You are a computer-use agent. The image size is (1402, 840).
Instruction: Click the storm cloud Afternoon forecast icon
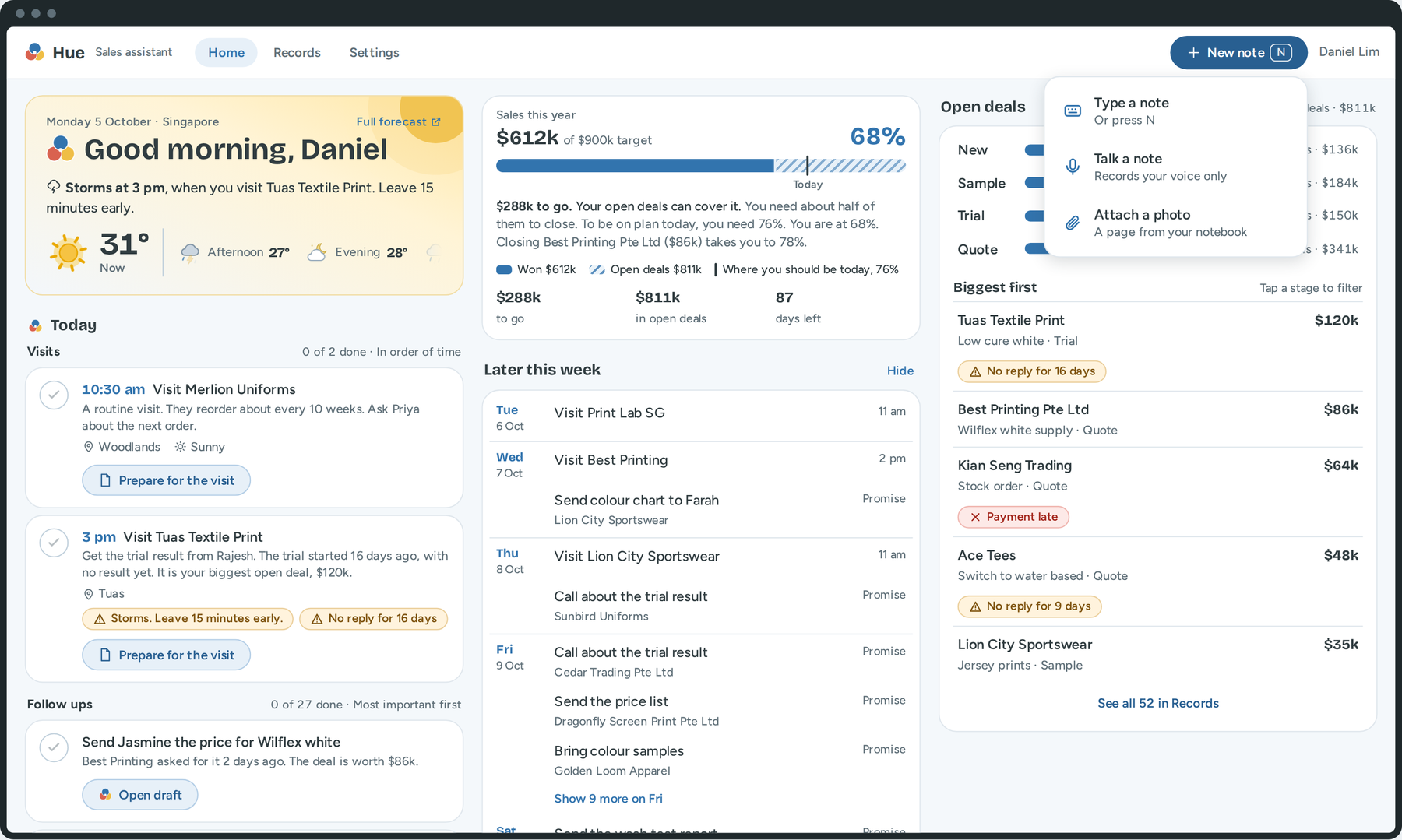point(190,252)
